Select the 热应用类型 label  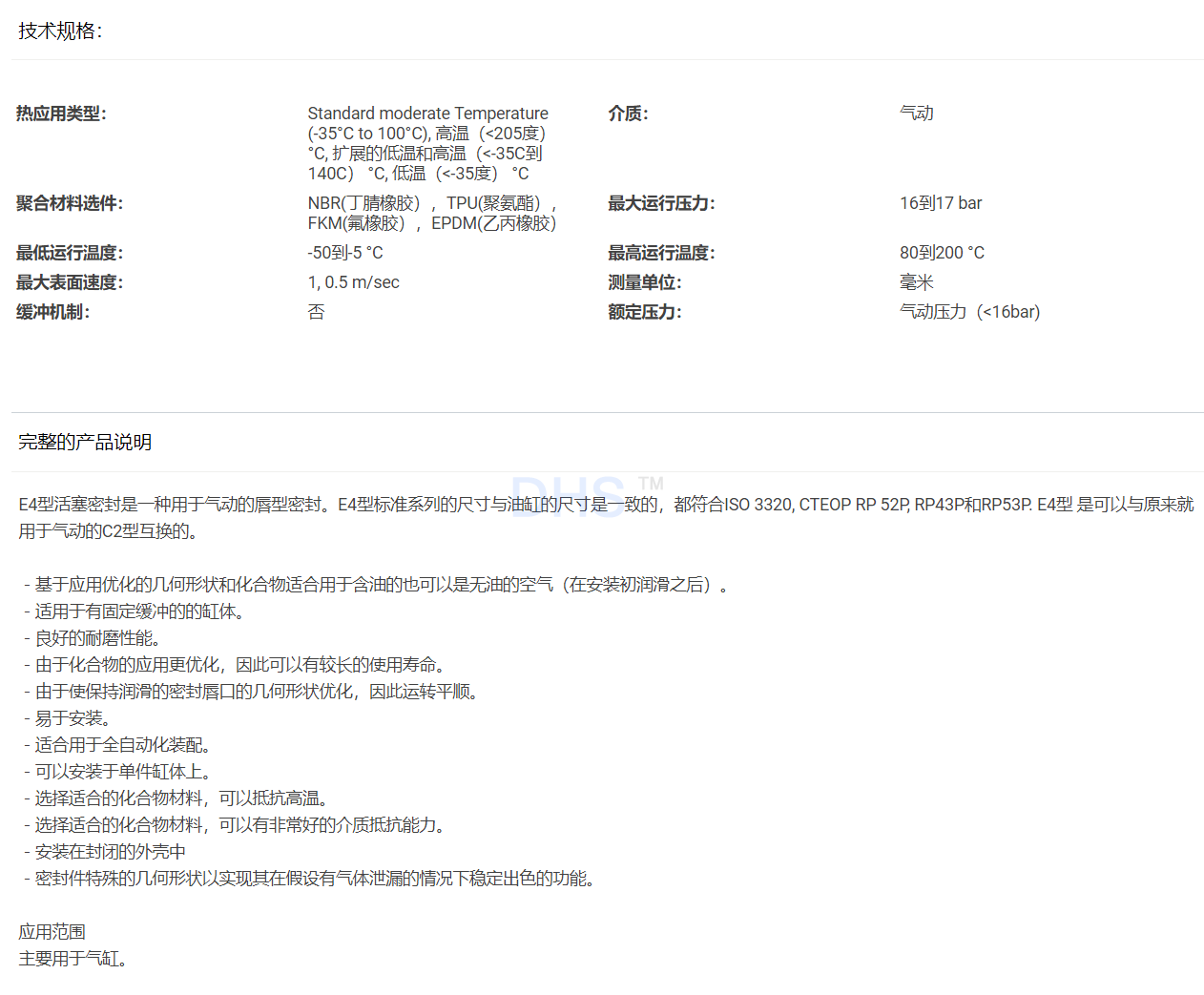coord(62,114)
